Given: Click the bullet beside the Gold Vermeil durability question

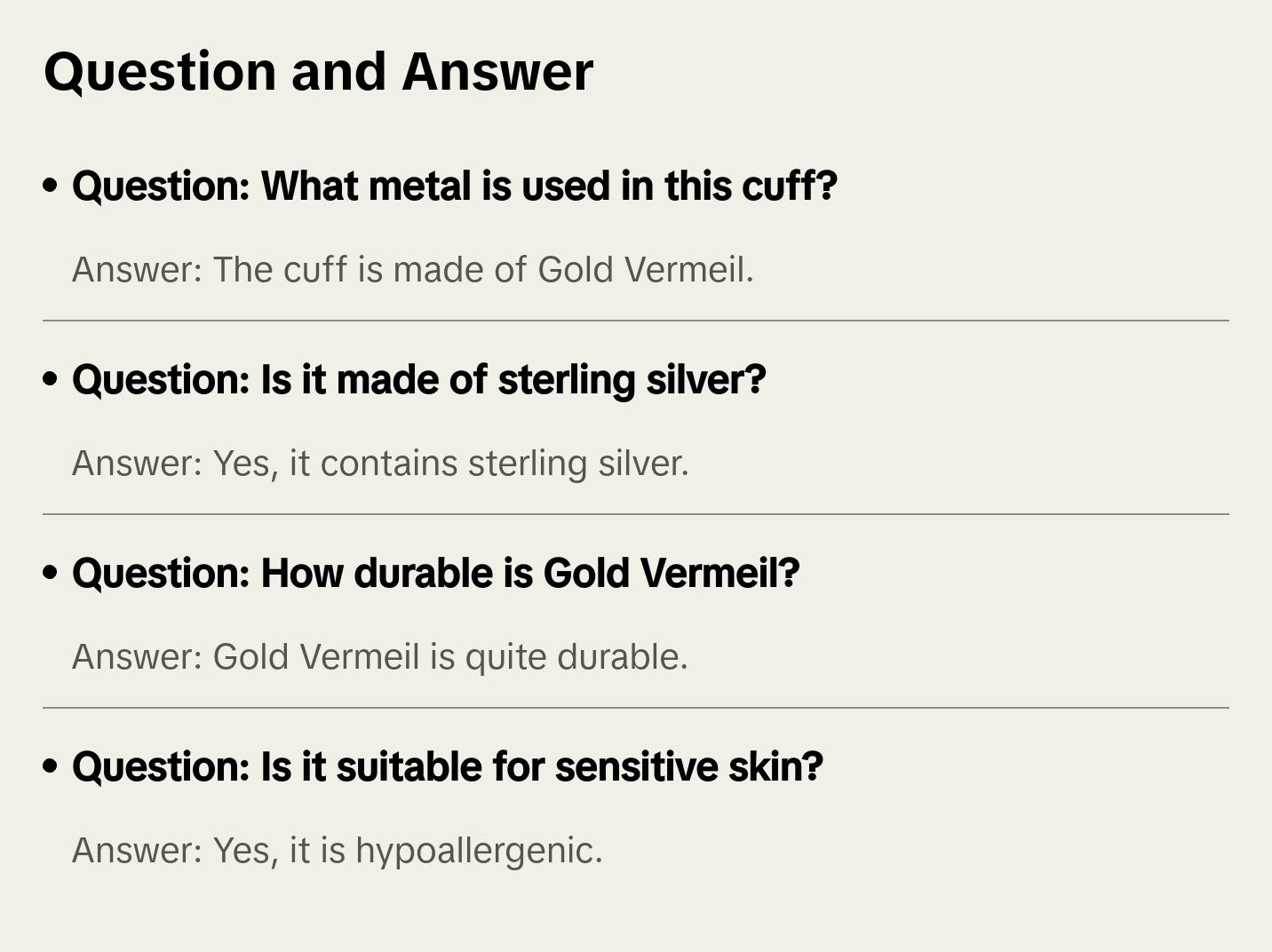Looking at the screenshot, I should click(x=51, y=573).
